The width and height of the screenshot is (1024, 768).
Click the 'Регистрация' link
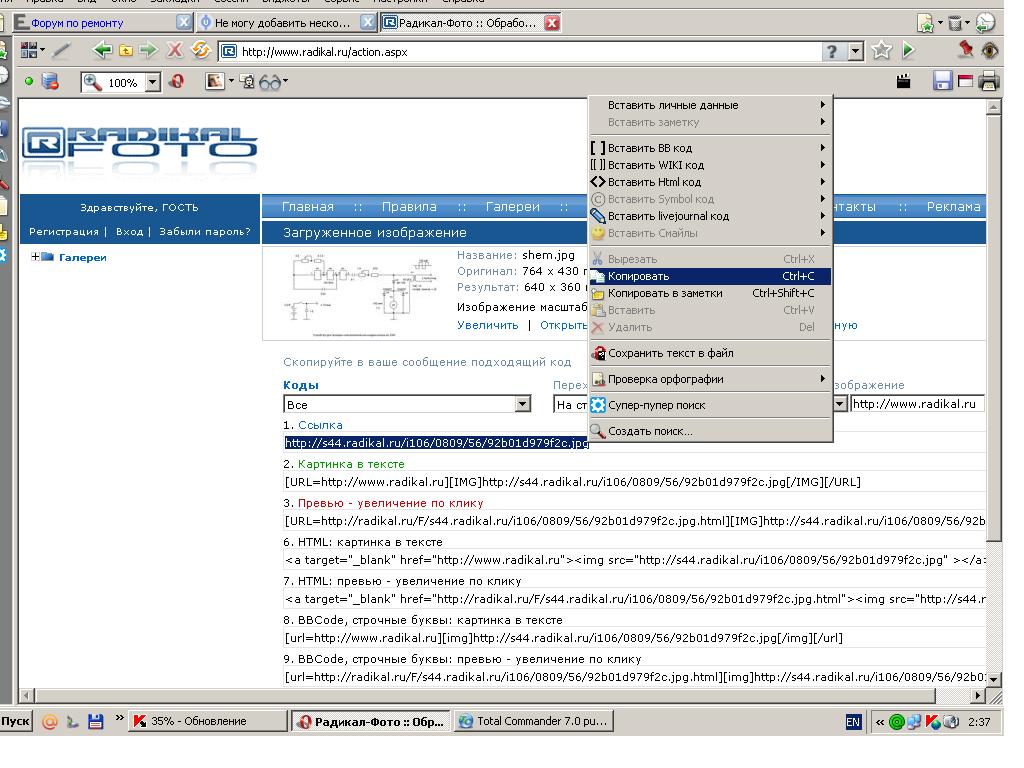point(63,232)
